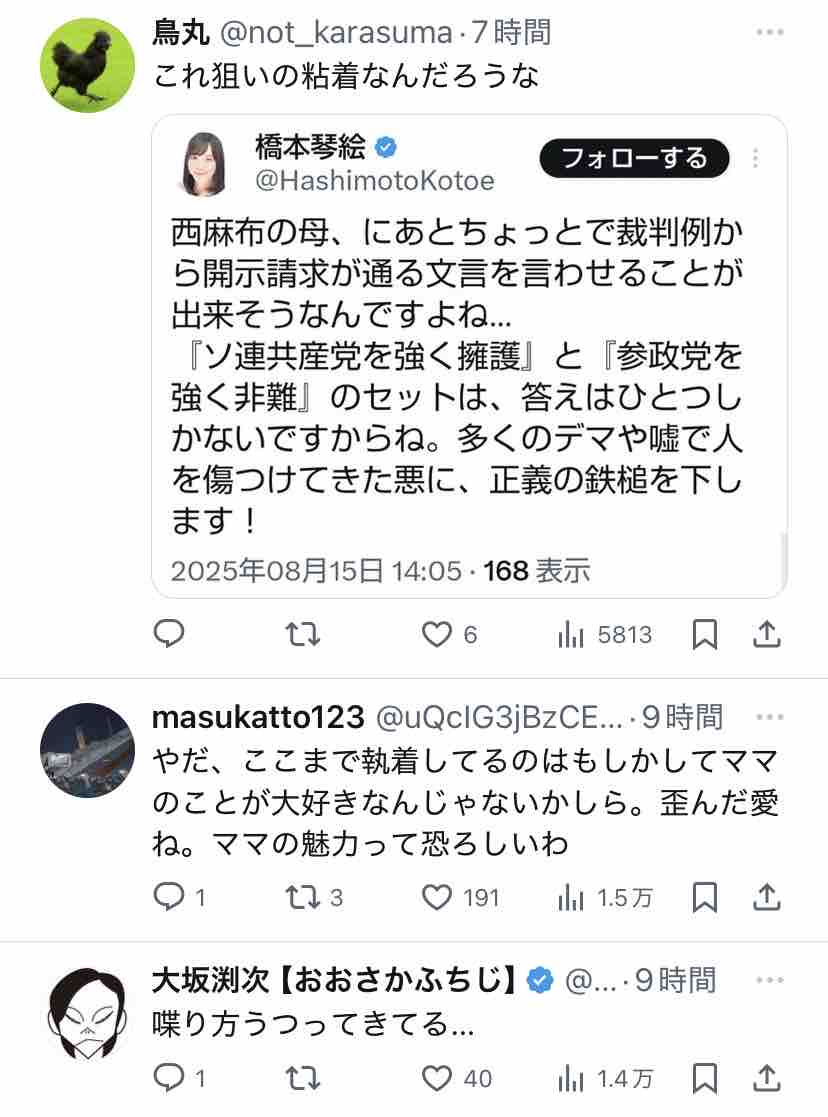Follow 橋本琴絵 with フォローする button
This screenshot has height=1117, width=828.
pyautogui.click(x=634, y=158)
